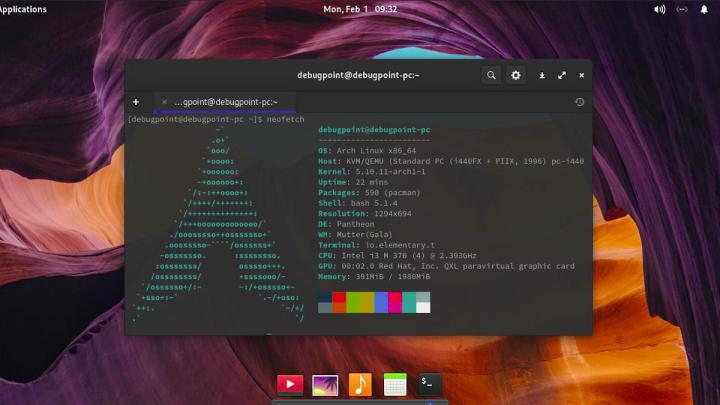Open the Applications menu
720x405 pixels.
pos(23,9)
